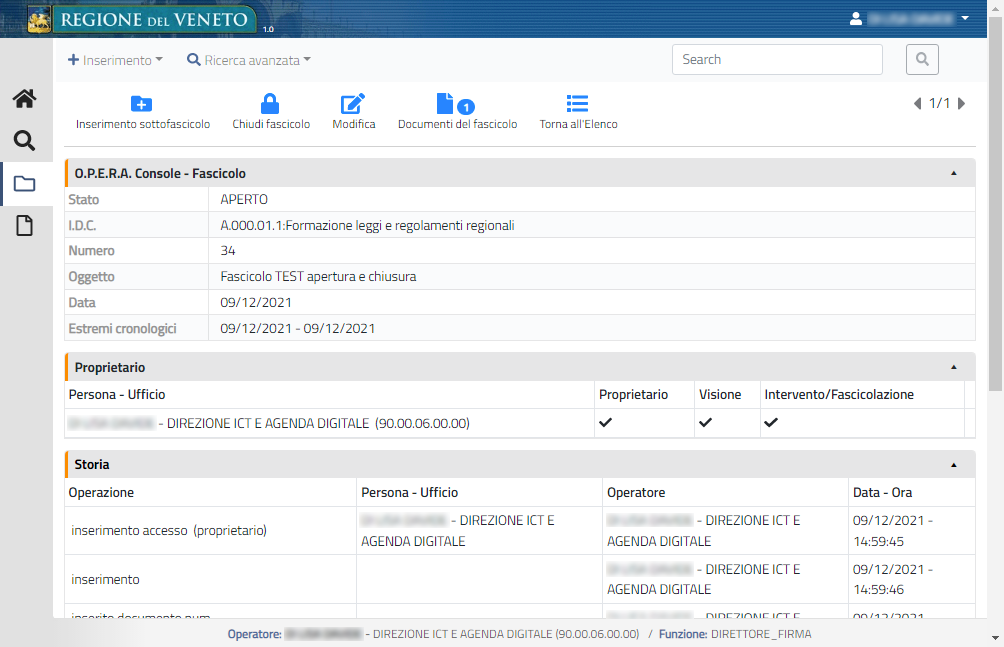The image size is (1004, 647).
Task: Click the vertical page scrollbar
Action: (x=996, y=205)
